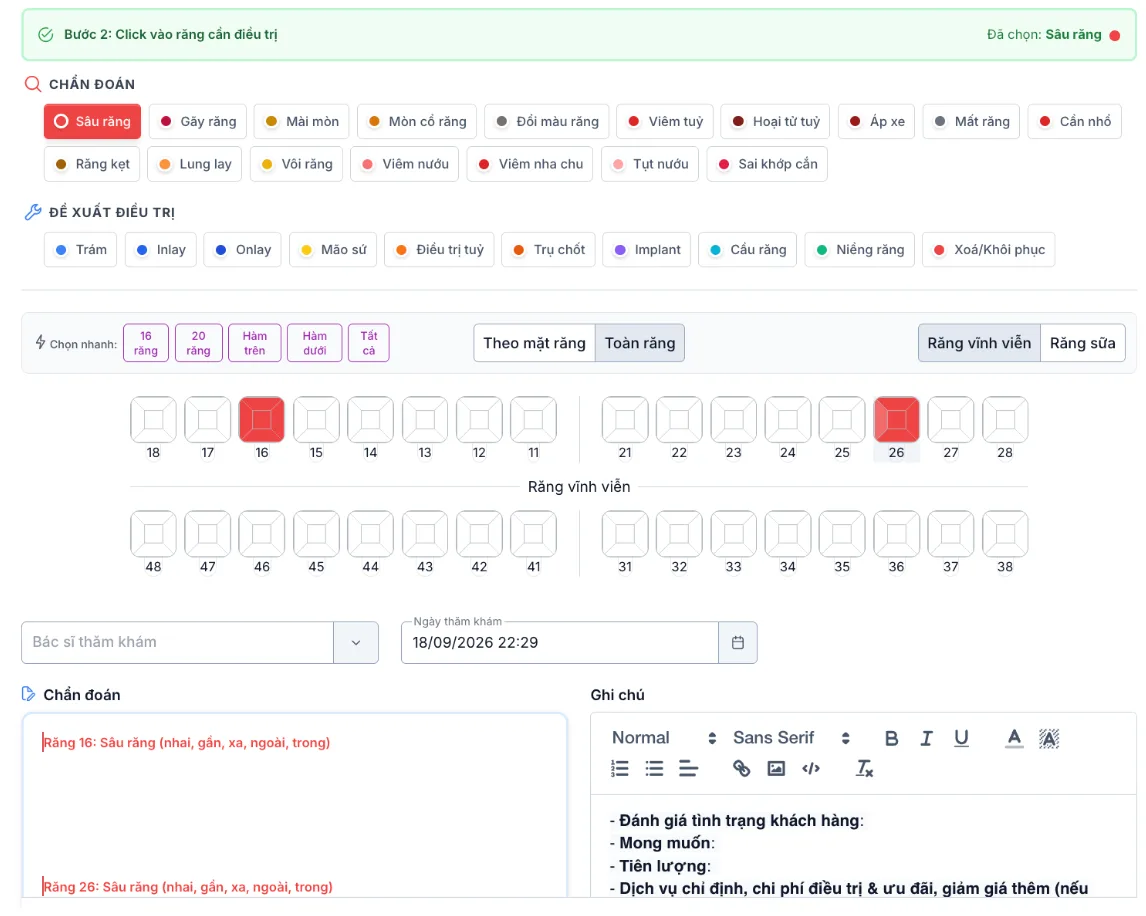Clear text formatting in the note editor

[864, 768]
